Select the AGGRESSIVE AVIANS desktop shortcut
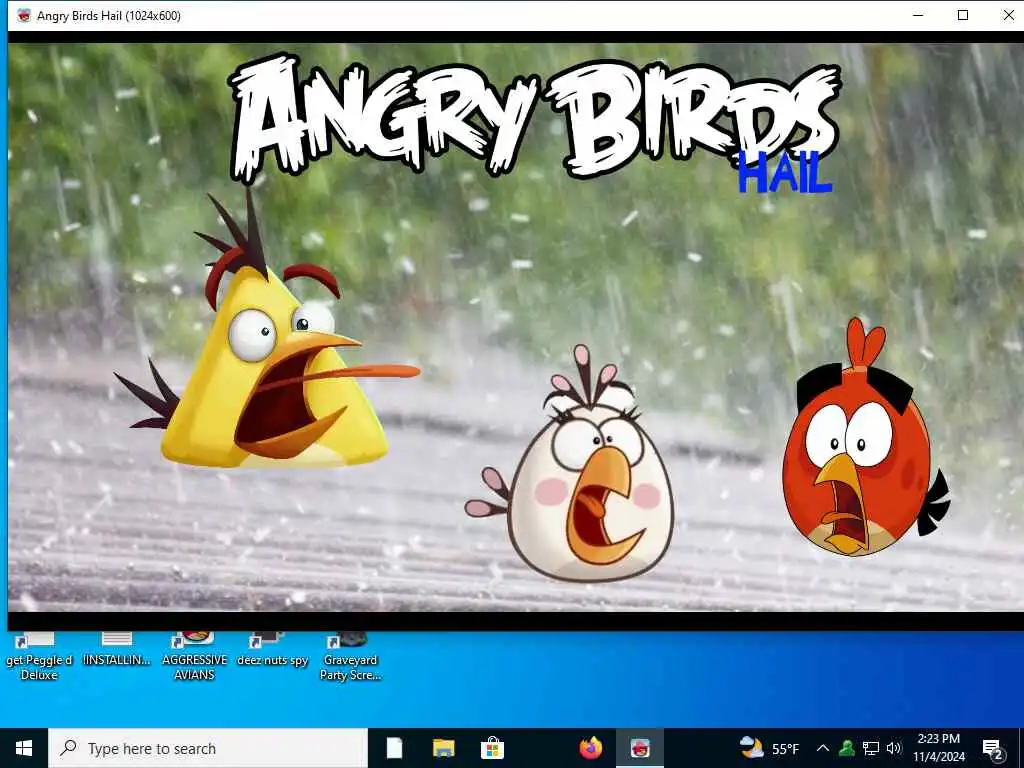 (x=195, y=656)
